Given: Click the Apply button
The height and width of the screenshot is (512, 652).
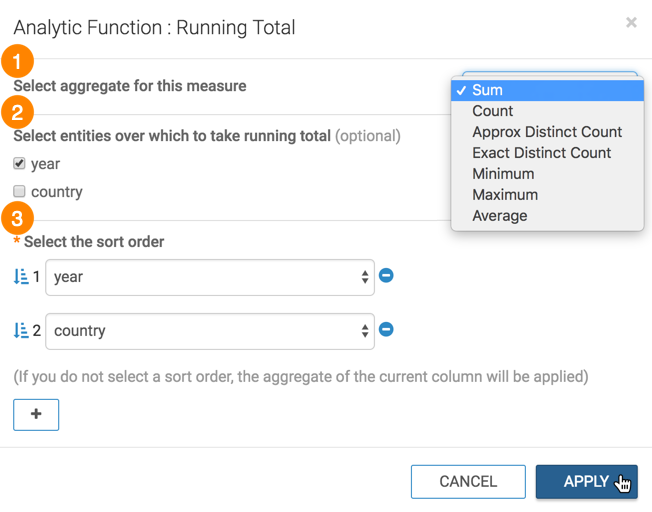Looking at the screenshot, I should click(586, 481).
